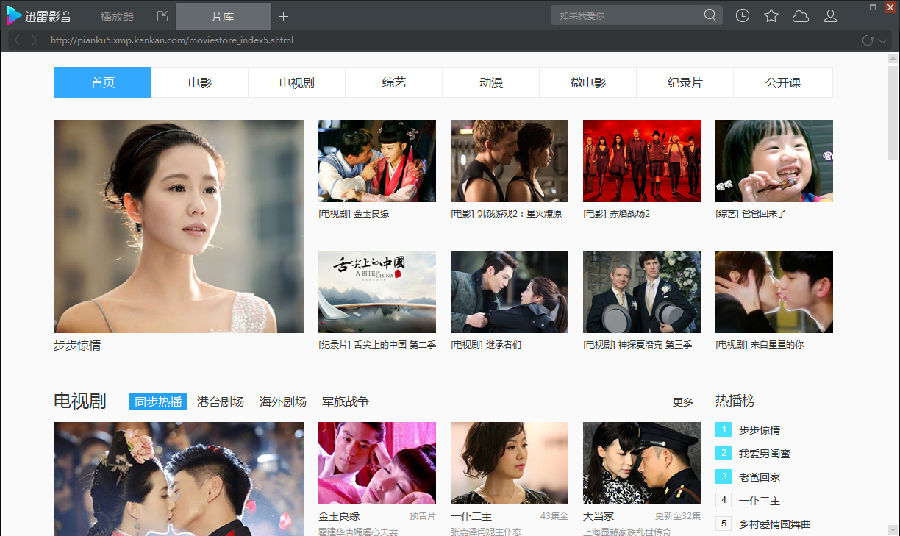Click the browser forward arrow
This screenshot has height=536, width=900.
point(33,40)
